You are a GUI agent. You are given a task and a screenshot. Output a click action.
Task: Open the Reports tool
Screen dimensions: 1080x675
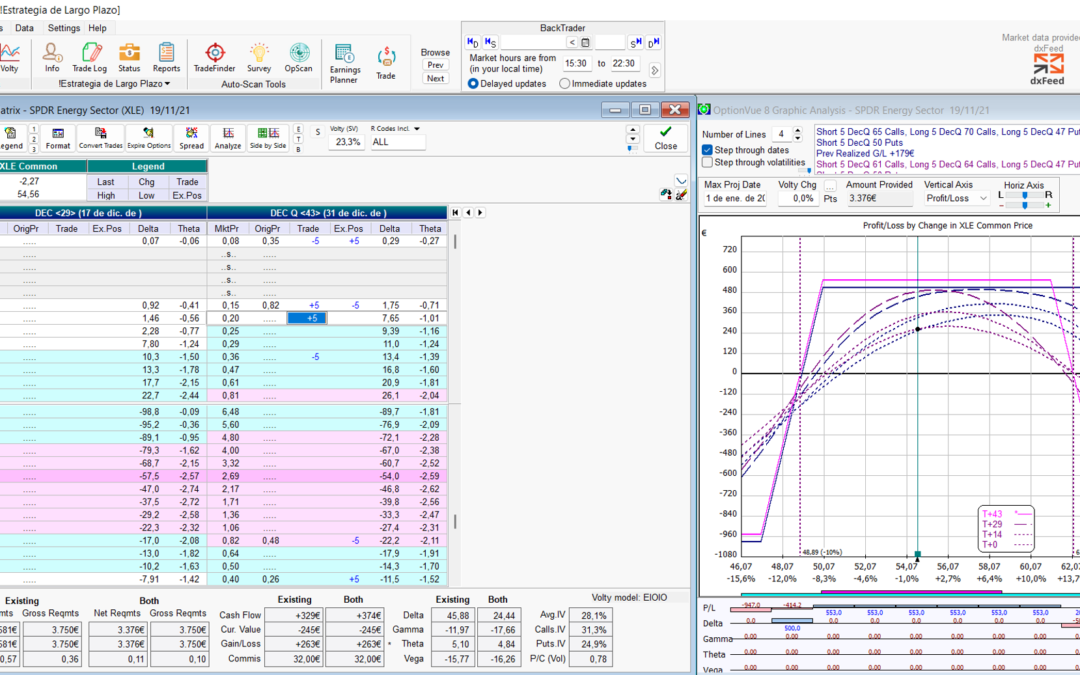point(166,58)
